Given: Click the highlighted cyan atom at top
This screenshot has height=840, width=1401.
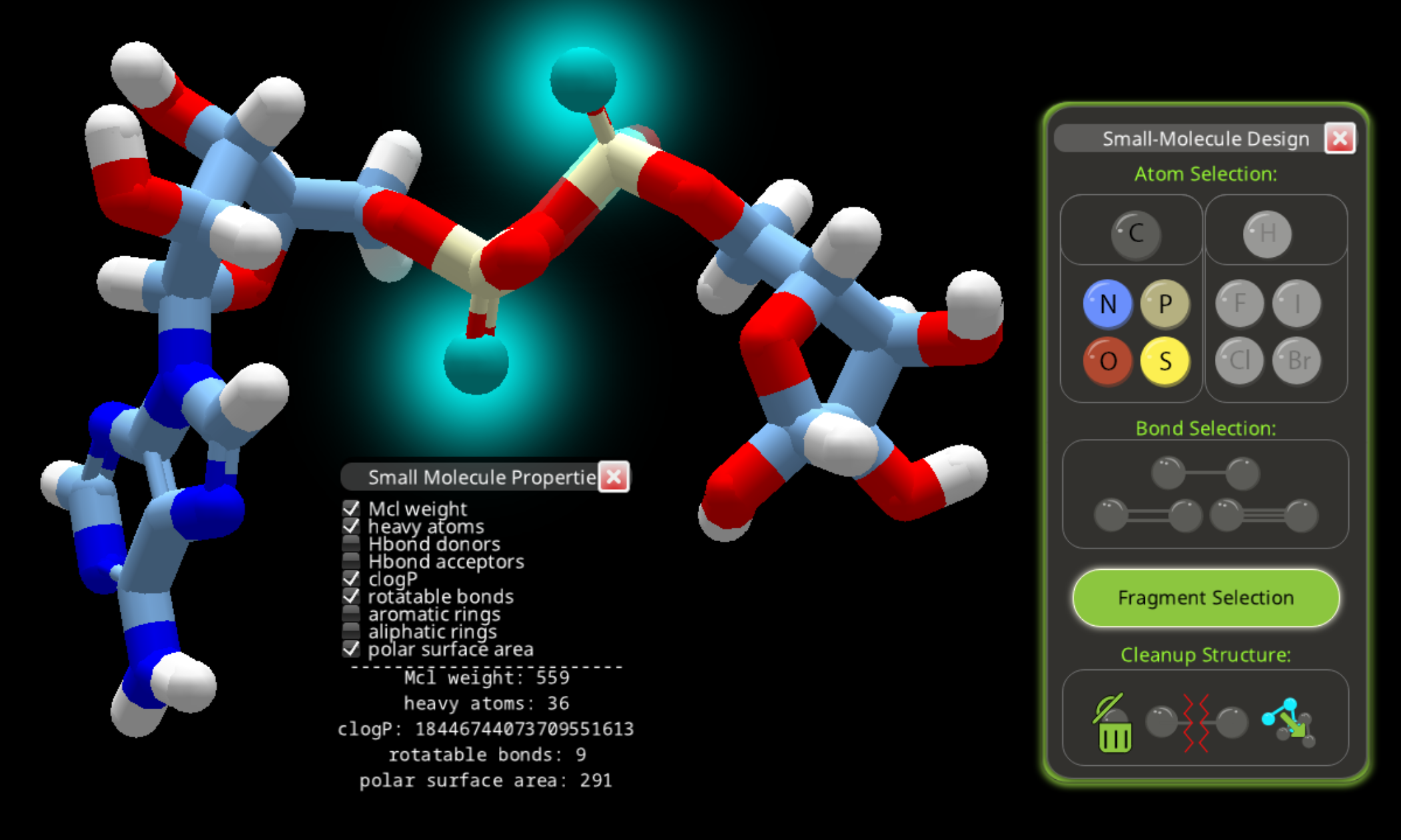Looking at the screenshot, I should click(582, 79).
